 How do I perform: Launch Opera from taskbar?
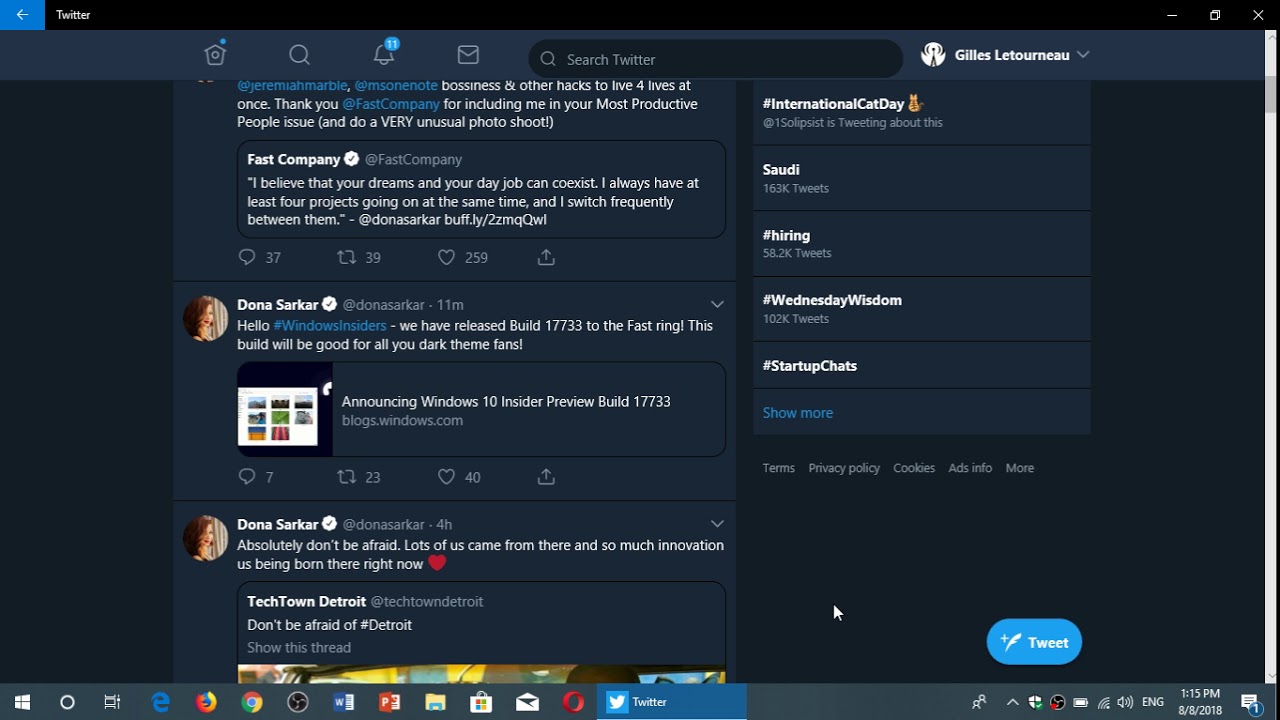click(573, 702)
